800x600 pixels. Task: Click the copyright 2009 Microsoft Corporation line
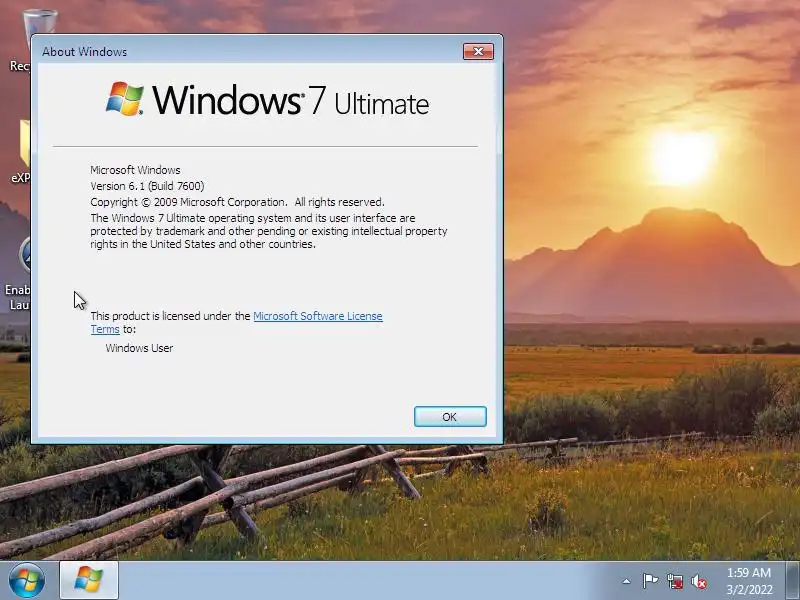[x=237, y=202]
